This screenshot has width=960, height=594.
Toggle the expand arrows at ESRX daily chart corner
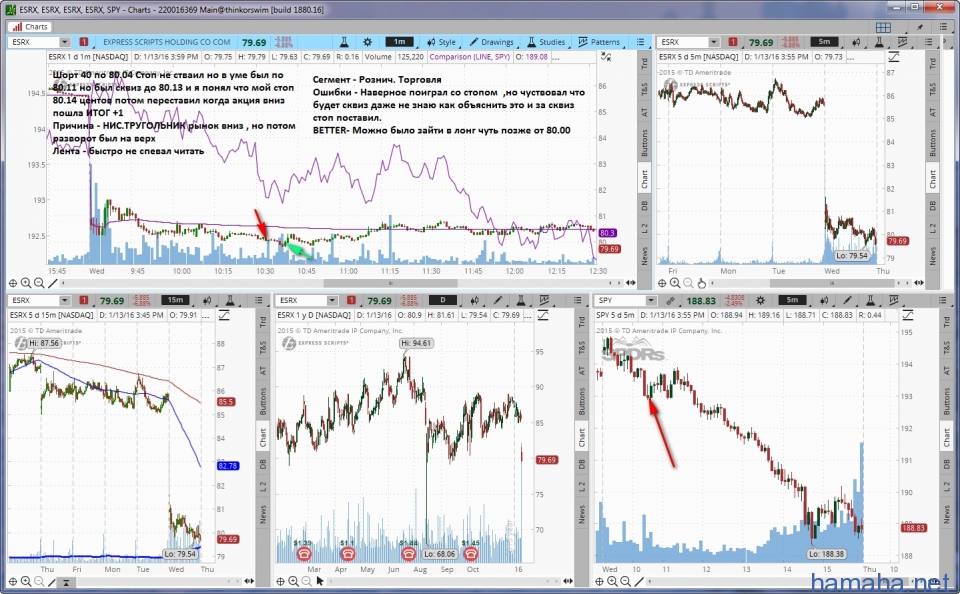[x=568, y=581]
